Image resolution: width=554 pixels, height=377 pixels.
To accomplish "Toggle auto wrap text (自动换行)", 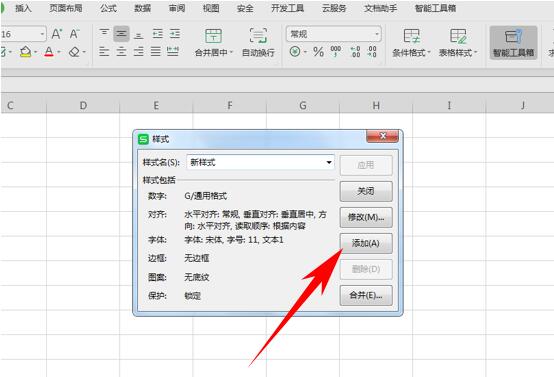I will point(258,42).
